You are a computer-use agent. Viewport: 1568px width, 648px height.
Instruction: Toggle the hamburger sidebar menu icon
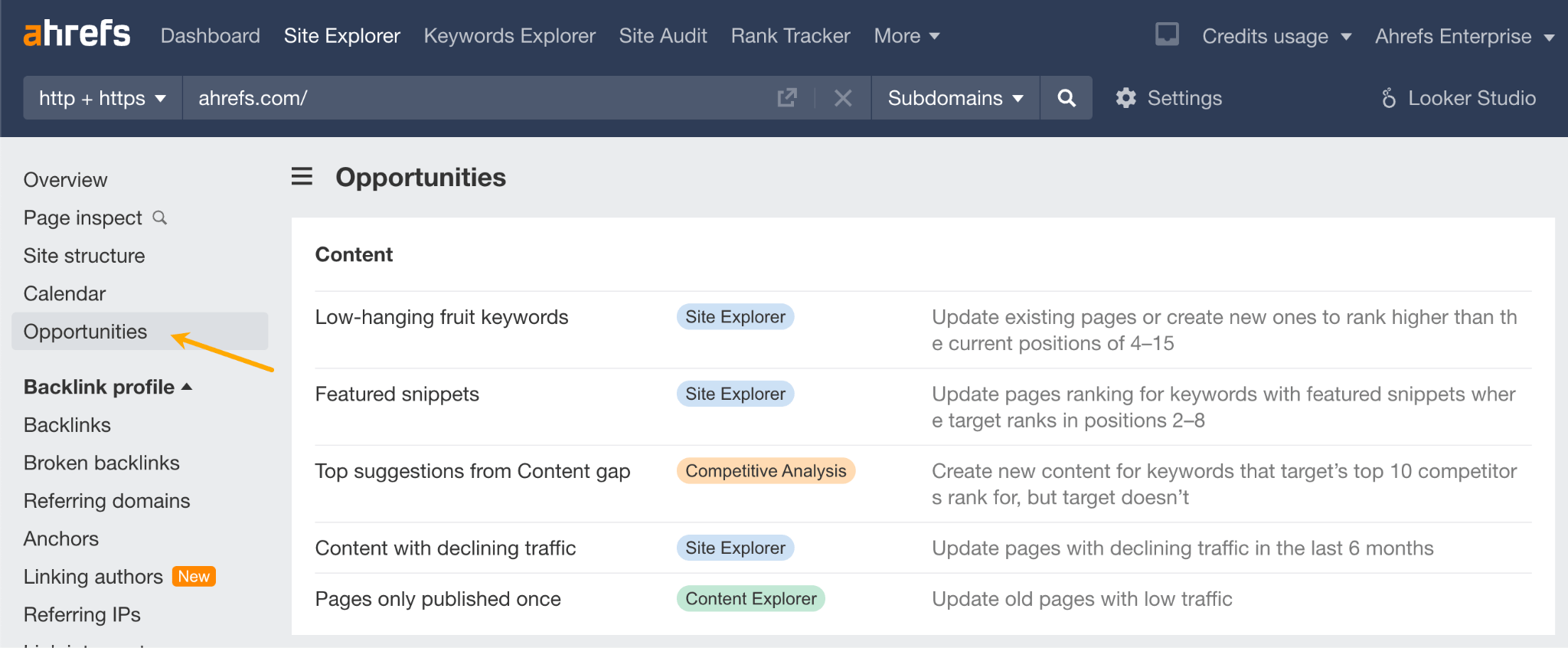pyautogui.click(x=302, y=177)
